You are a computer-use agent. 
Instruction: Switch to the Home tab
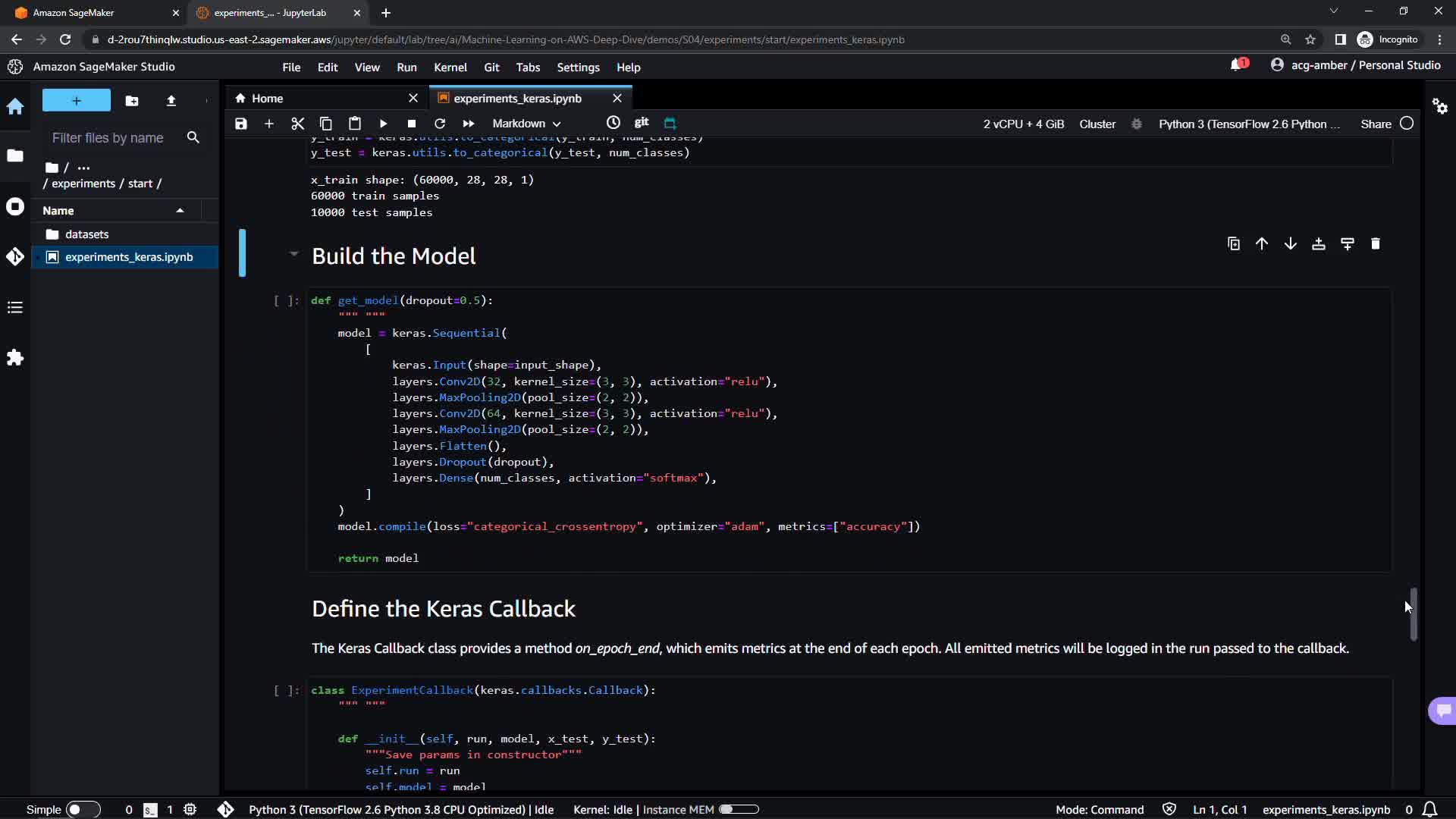267,99
